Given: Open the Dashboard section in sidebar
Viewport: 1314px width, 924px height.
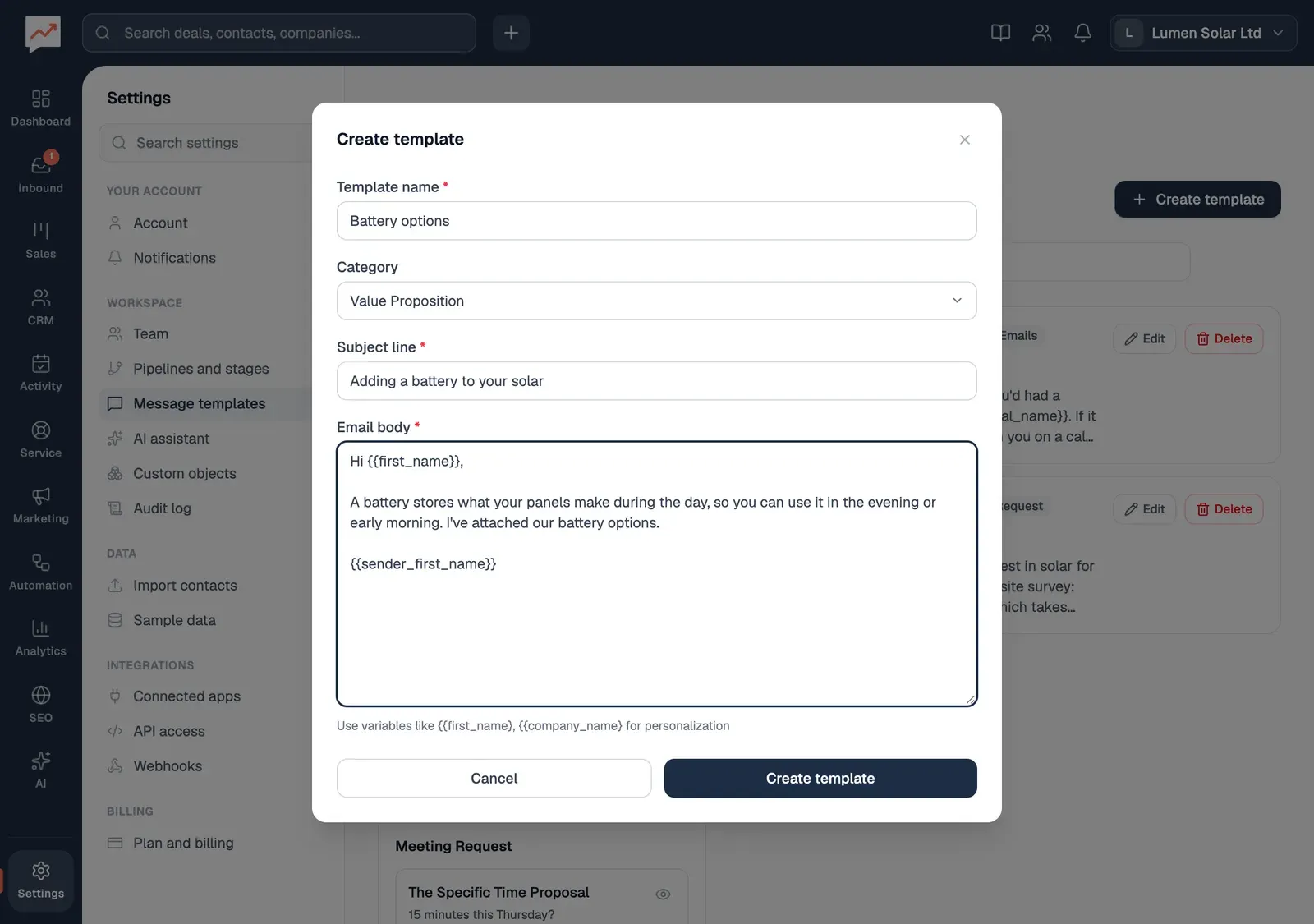Looking at the screenshot, I should point(40,108).
